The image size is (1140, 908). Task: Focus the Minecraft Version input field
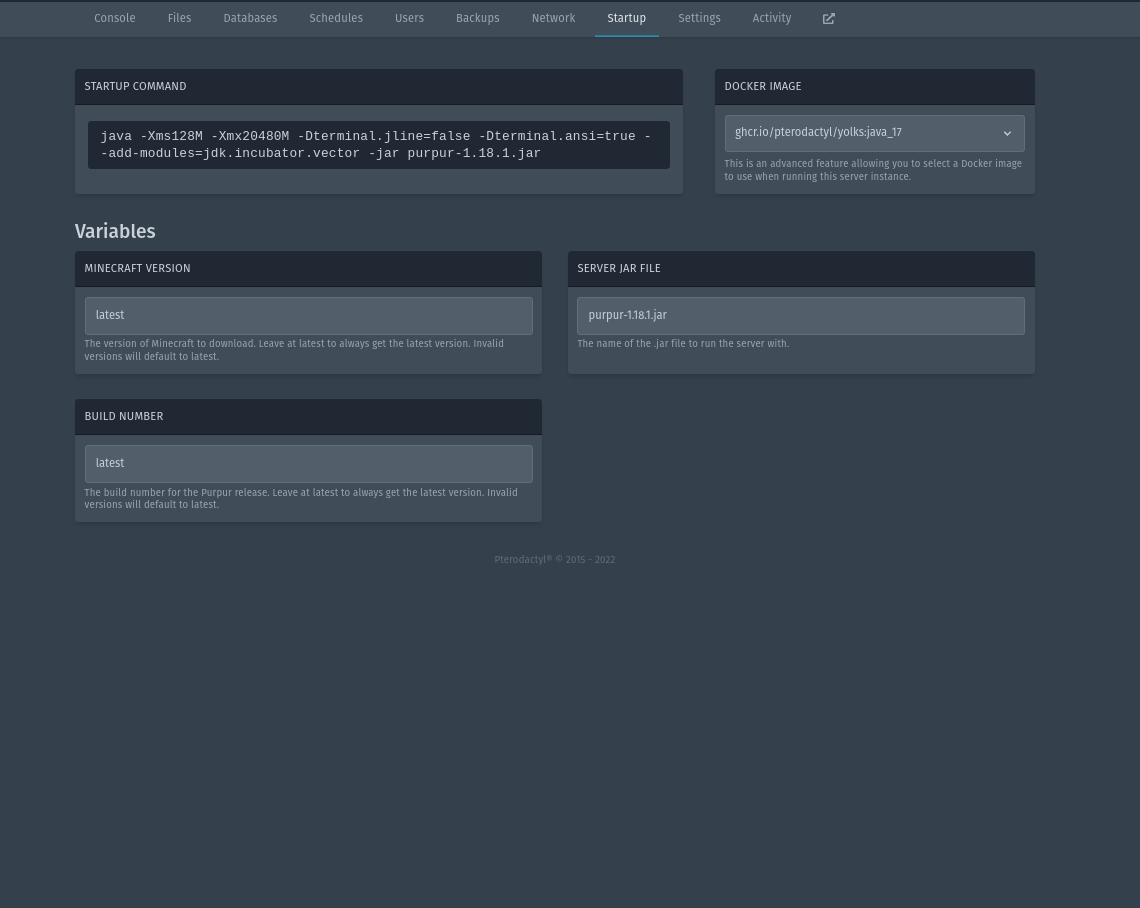(308, 316)
